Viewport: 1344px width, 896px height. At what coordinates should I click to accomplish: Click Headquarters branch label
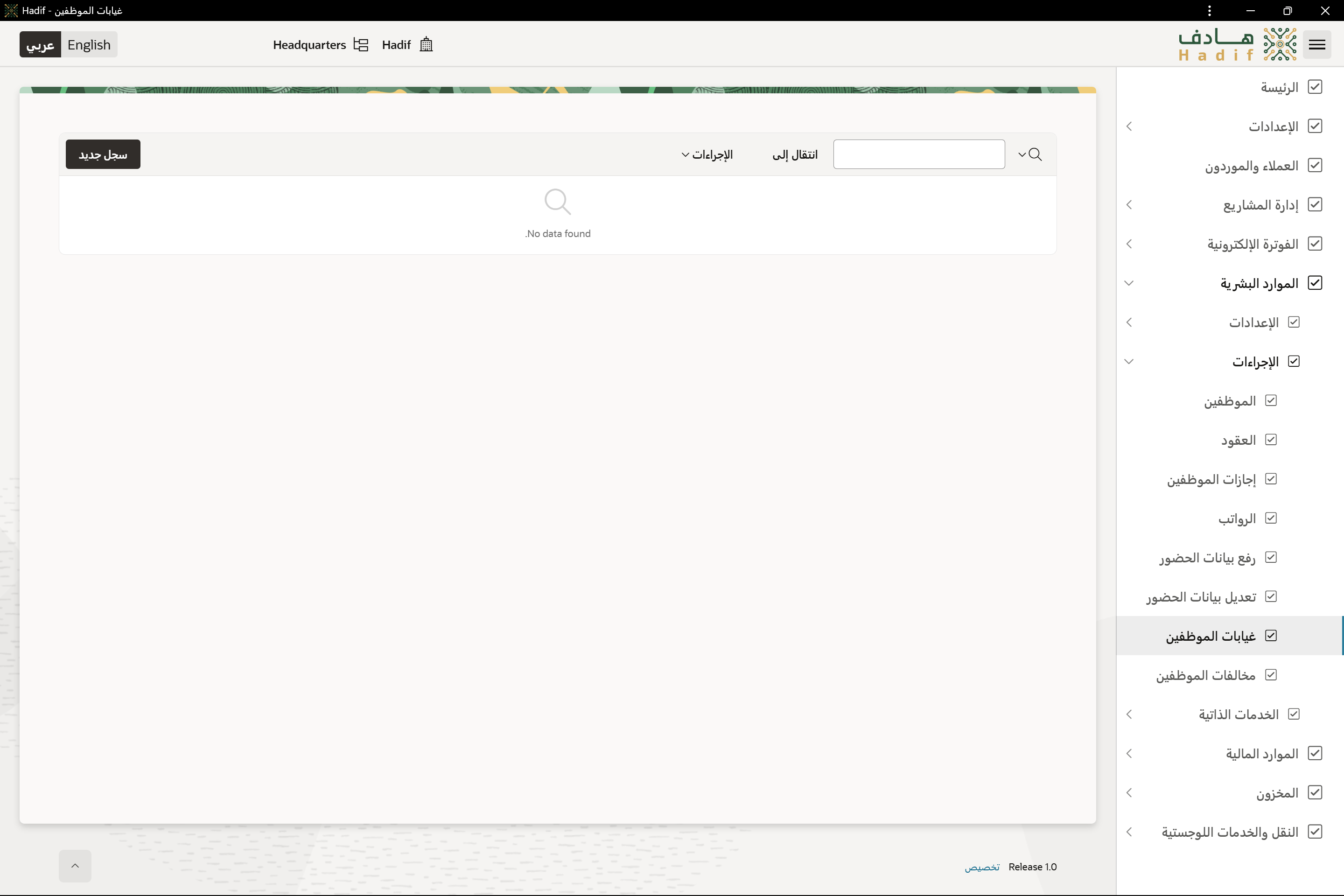click(309, 45)
